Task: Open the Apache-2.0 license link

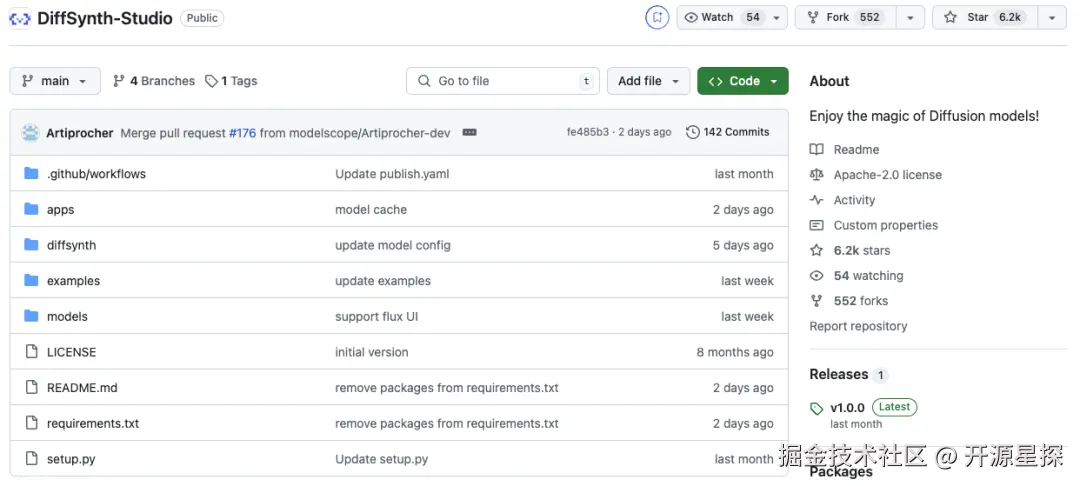Action: [x=888, y=175]
